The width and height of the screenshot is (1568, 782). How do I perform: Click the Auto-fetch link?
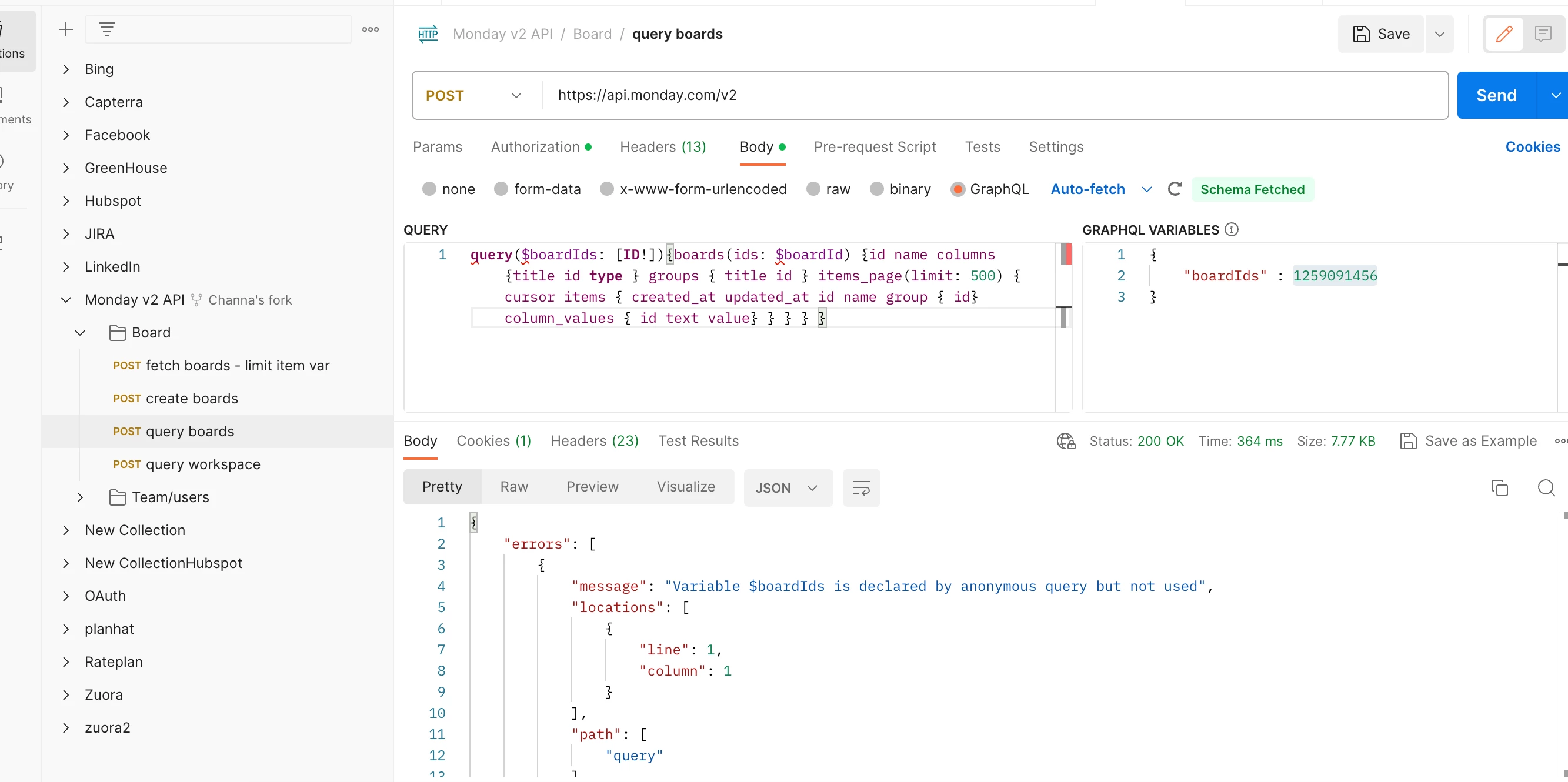coord(1087,189)
